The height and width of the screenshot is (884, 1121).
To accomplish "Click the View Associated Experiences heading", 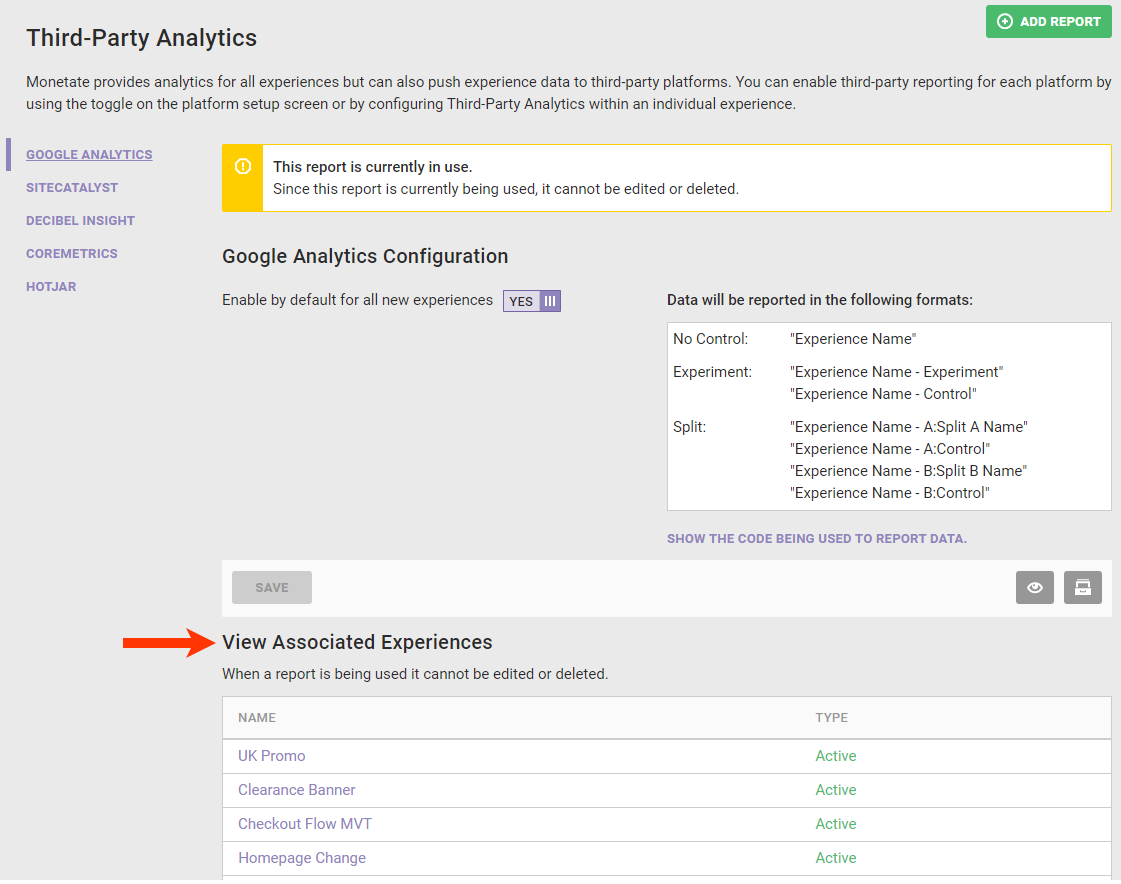I will 357,642.
